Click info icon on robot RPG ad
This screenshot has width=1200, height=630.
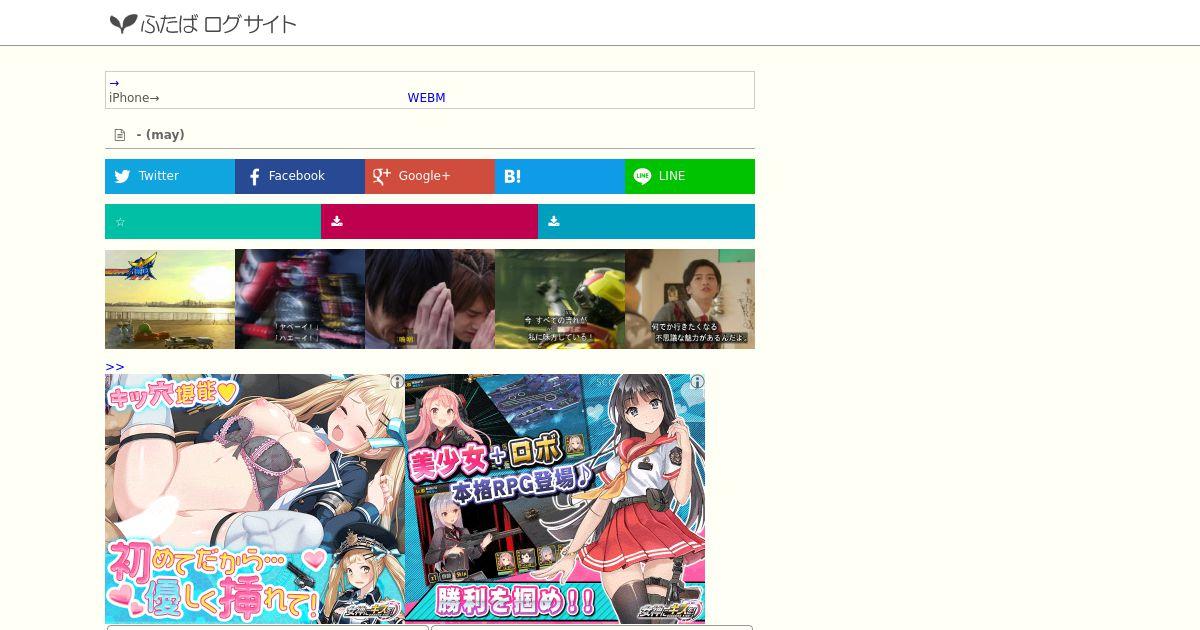point(697,382)
